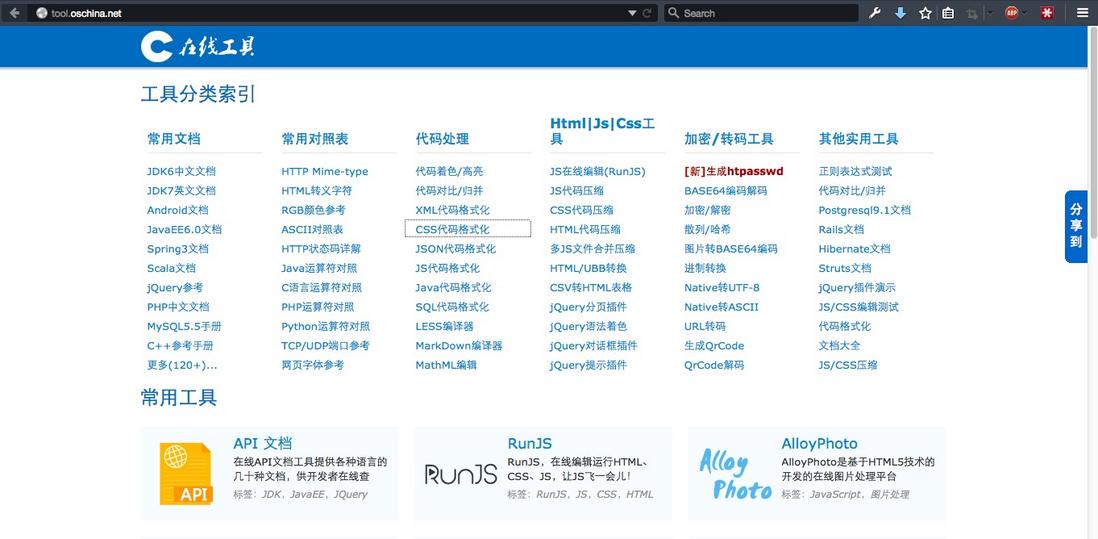Open RGB颜色参考 link
The width and height of the screenshot is (1098, 539).
[x=314, y=210]
